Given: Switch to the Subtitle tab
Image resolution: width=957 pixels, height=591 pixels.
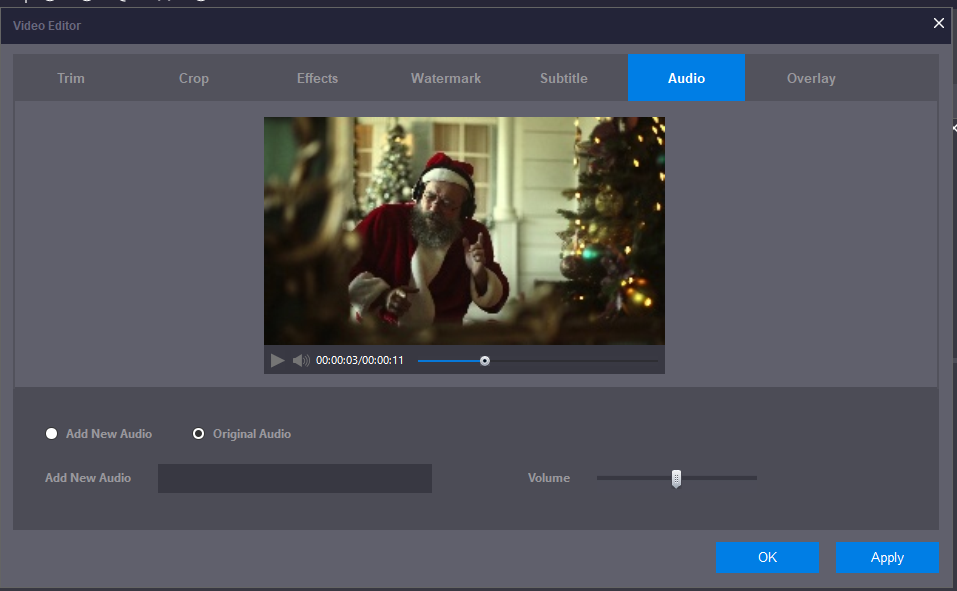Looking at the screenshot, I should [x=563, y=78].
